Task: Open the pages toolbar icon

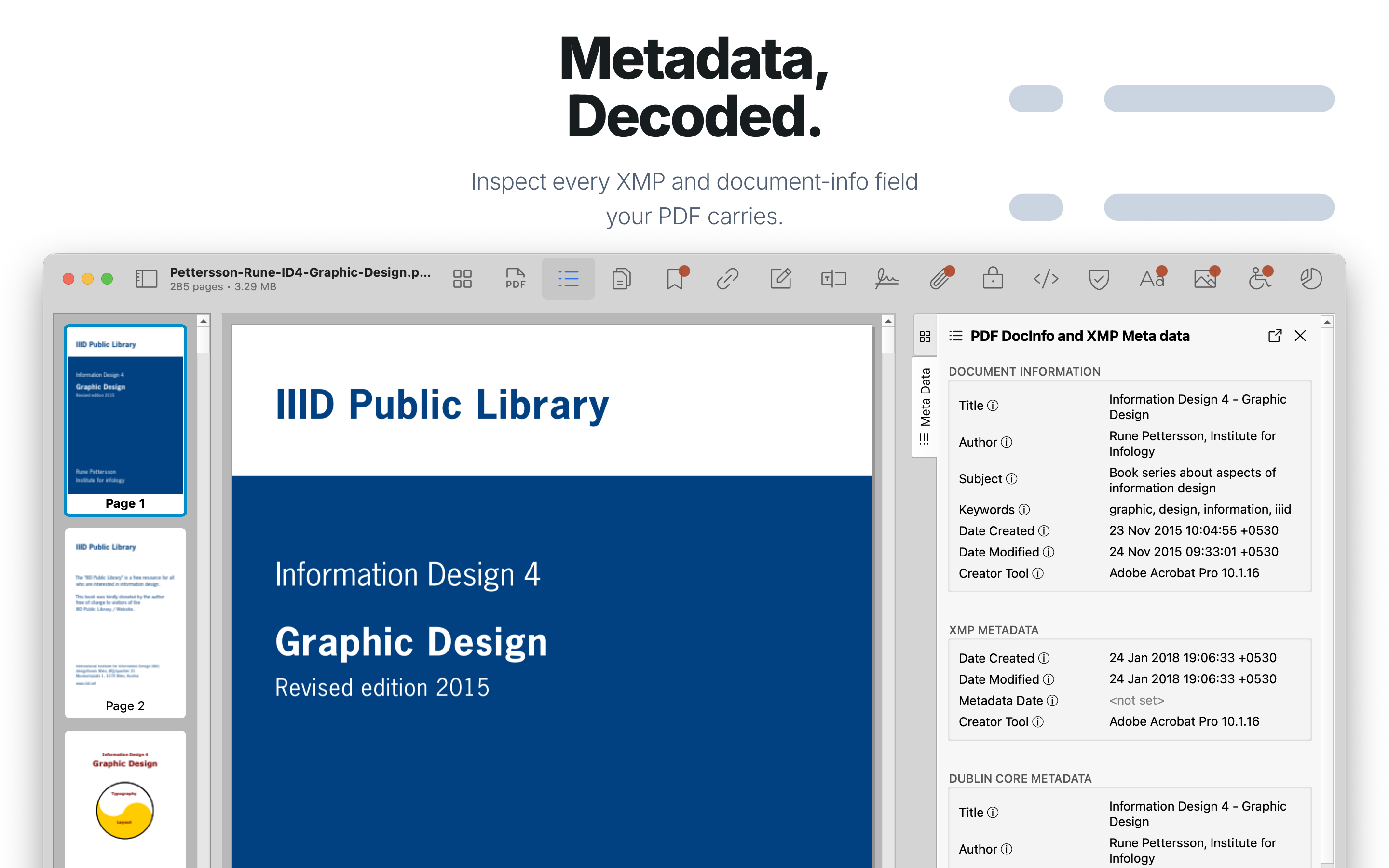Action: pyautogui.click(x=622, y=279)
